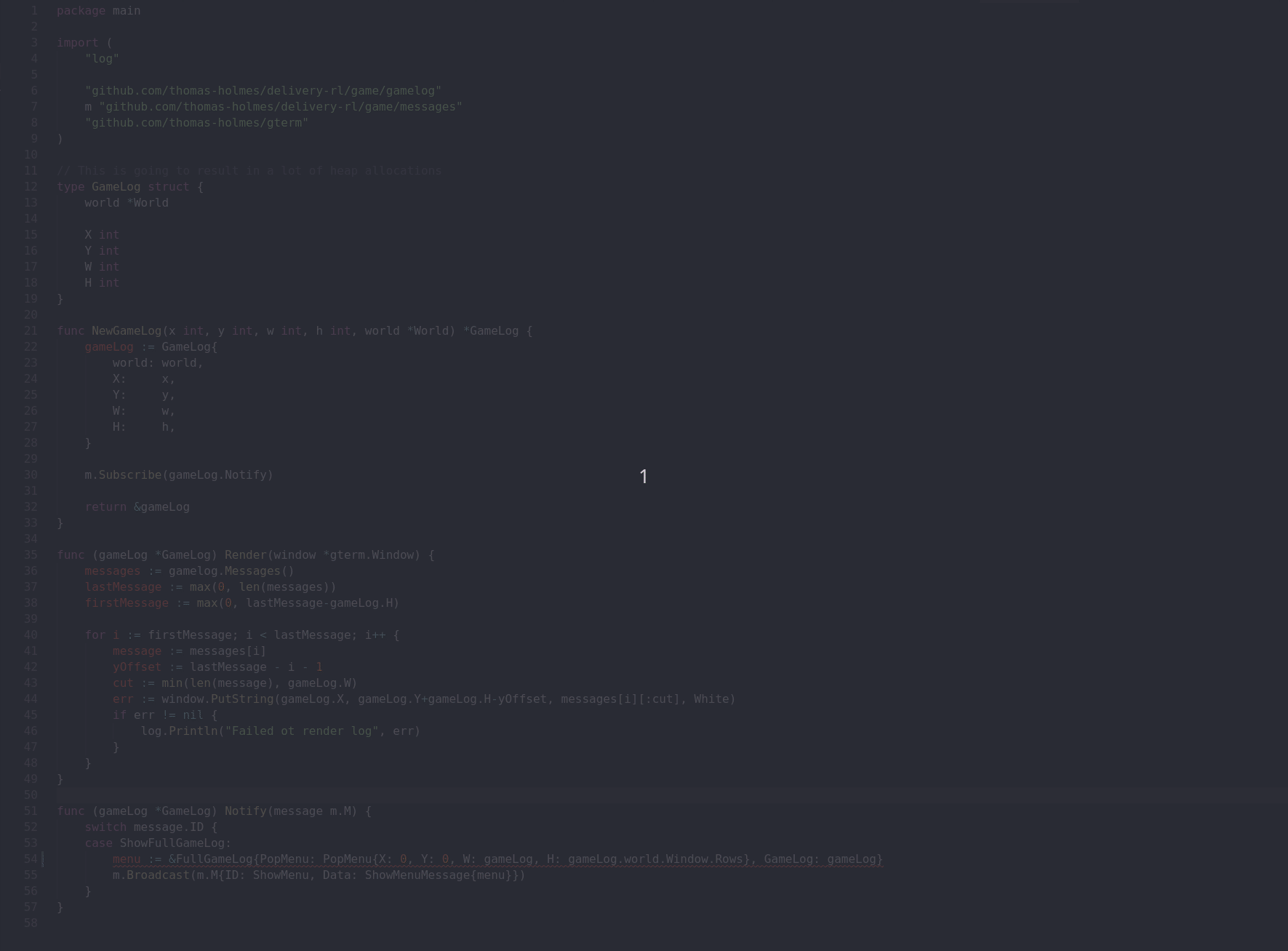Viewport: 1288px width, 951px height.
Task: Click the m.Broadcast ShowMenu call line
Action: [x=319, y=875]
